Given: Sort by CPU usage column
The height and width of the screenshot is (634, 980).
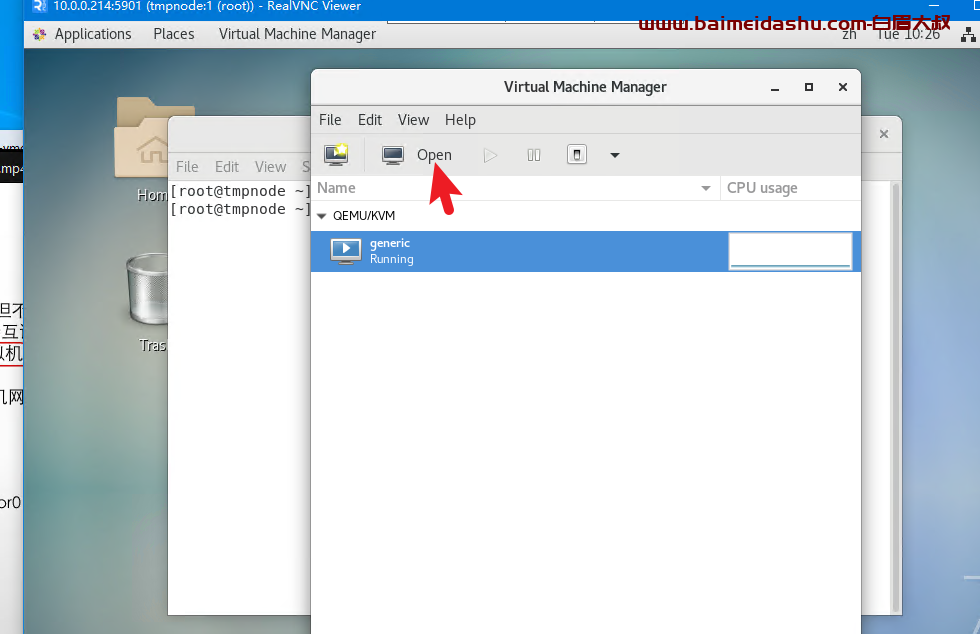Looking at the screenshot, I should [791, 188].
